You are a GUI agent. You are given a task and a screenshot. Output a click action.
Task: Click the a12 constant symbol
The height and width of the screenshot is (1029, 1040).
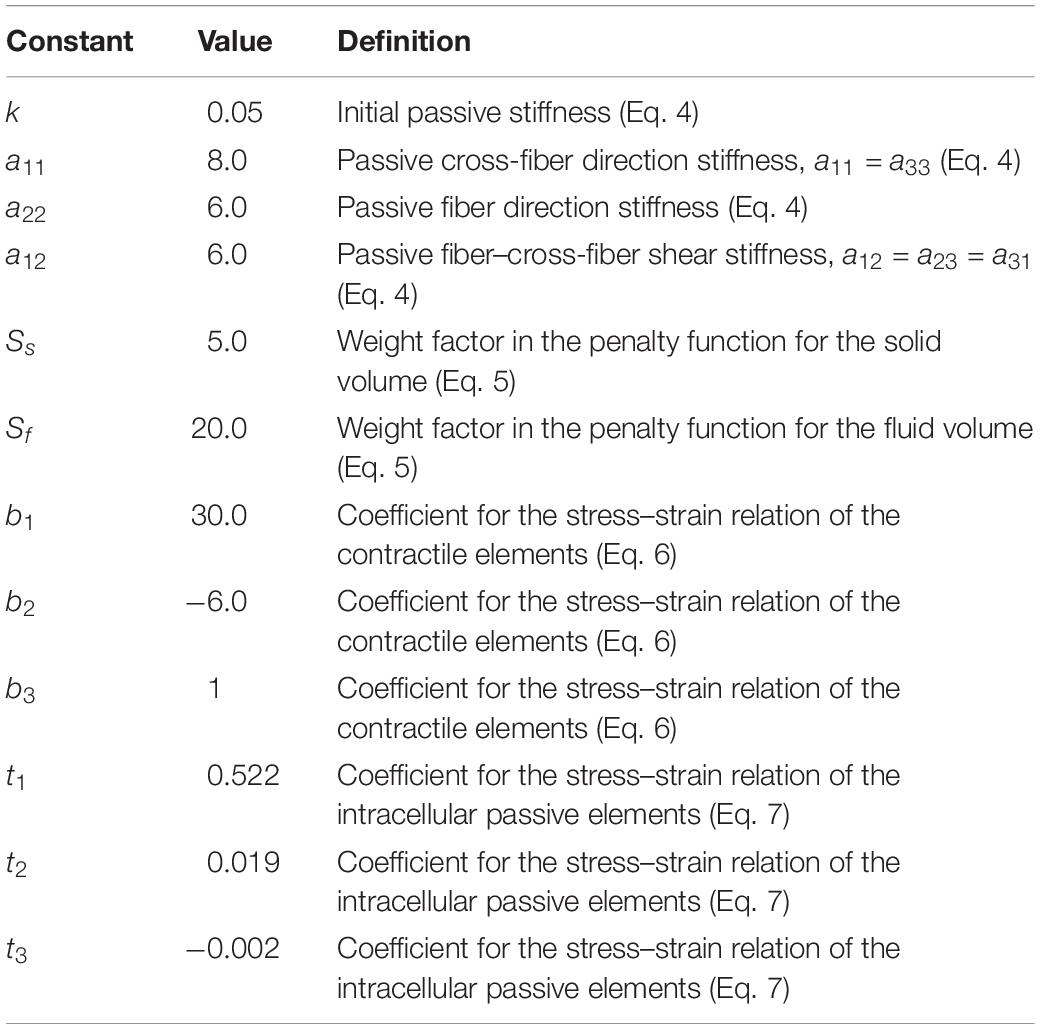click(x=25, y=257)
